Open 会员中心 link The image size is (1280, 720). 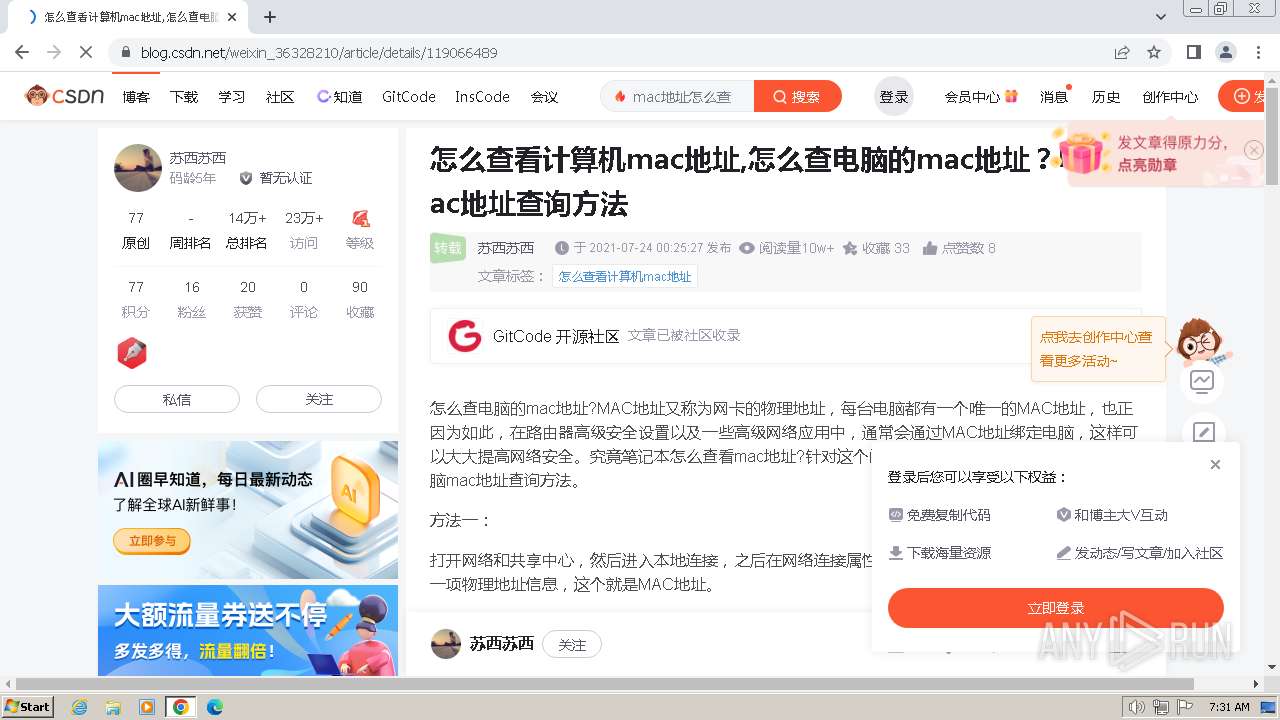[981, 97]
